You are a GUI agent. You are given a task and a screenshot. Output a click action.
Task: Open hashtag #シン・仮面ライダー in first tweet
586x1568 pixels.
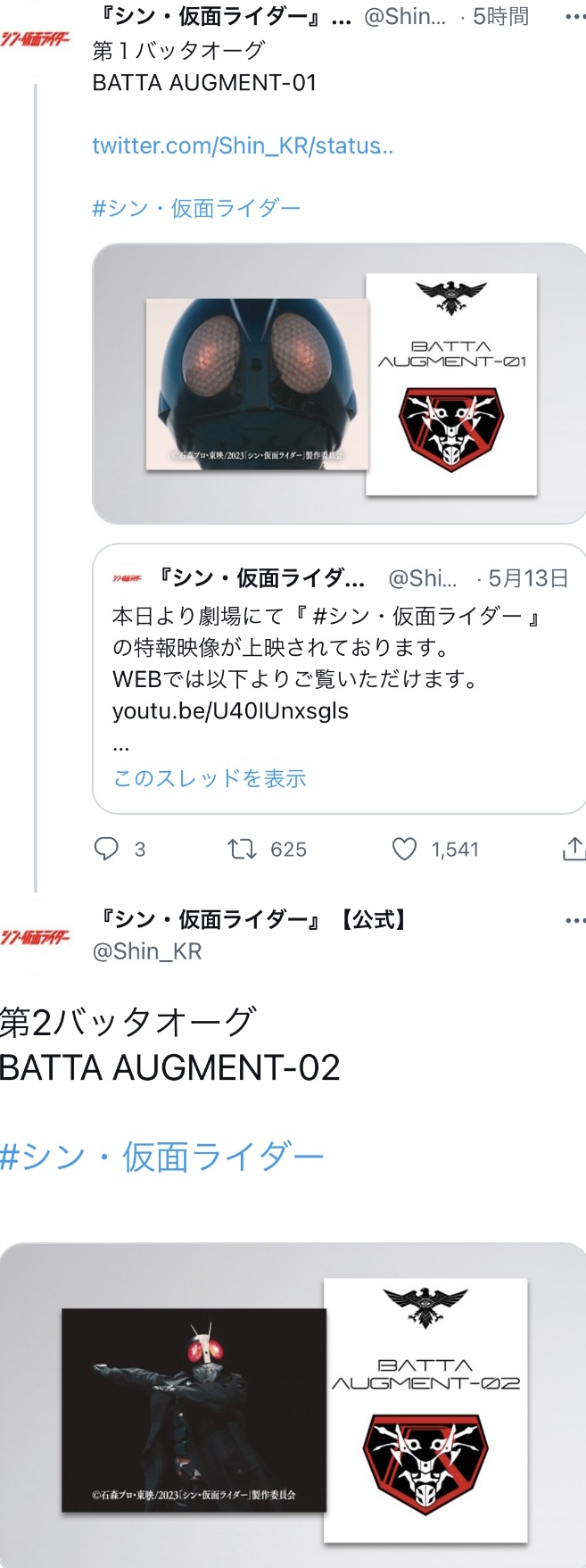click(196, 208)
